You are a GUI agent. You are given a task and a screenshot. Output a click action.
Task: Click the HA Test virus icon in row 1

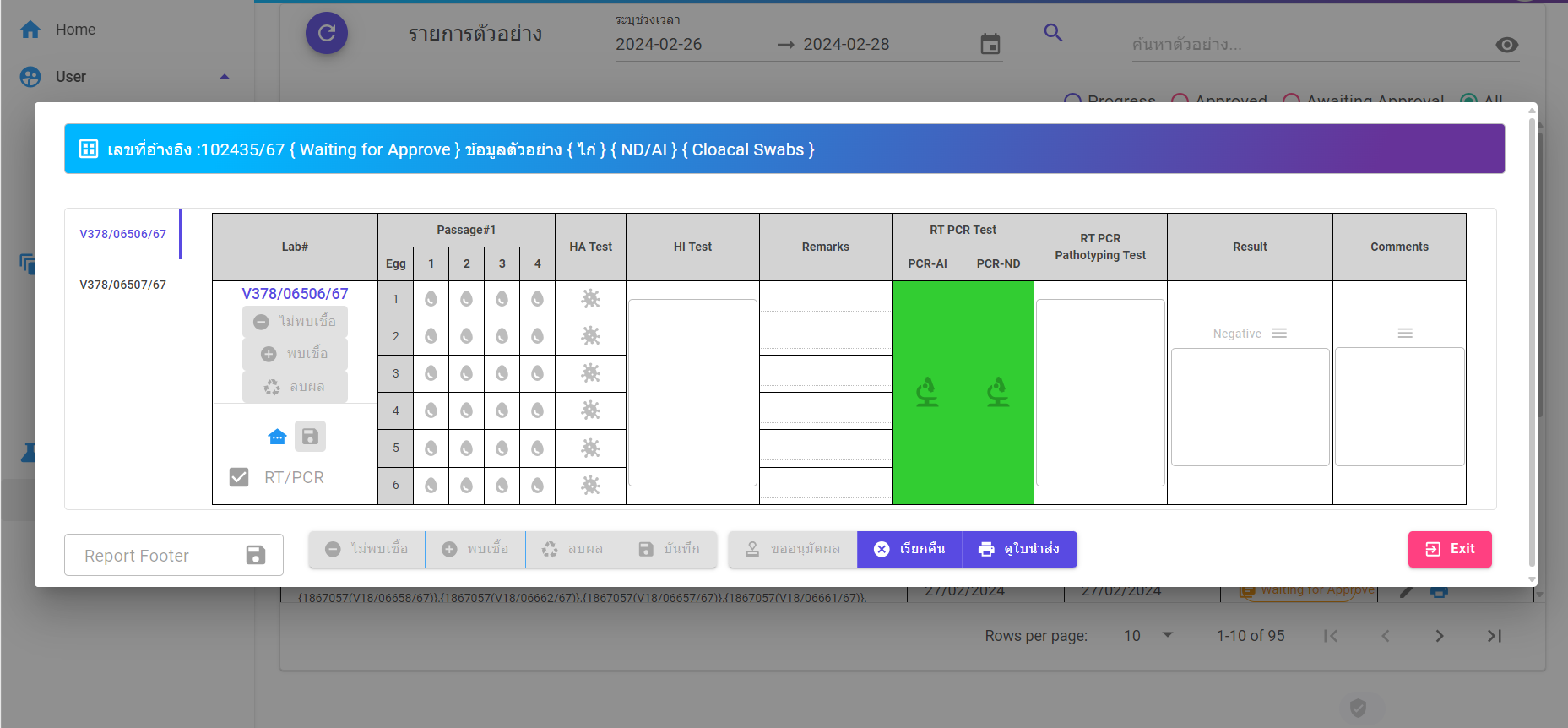click(x=590, y=299)
